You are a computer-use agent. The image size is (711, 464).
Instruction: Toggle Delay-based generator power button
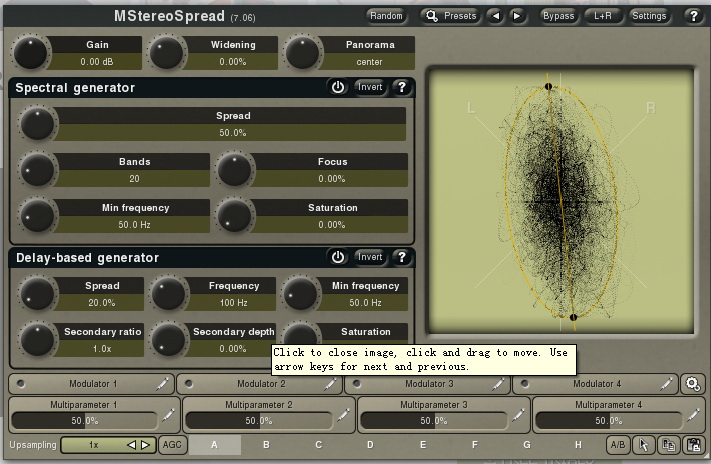click(x=337, y=257)
